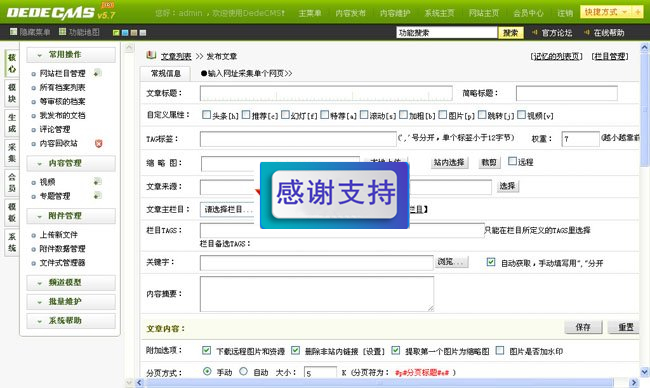Collapse the 常用操作 sidebar section

pos(71,55)
